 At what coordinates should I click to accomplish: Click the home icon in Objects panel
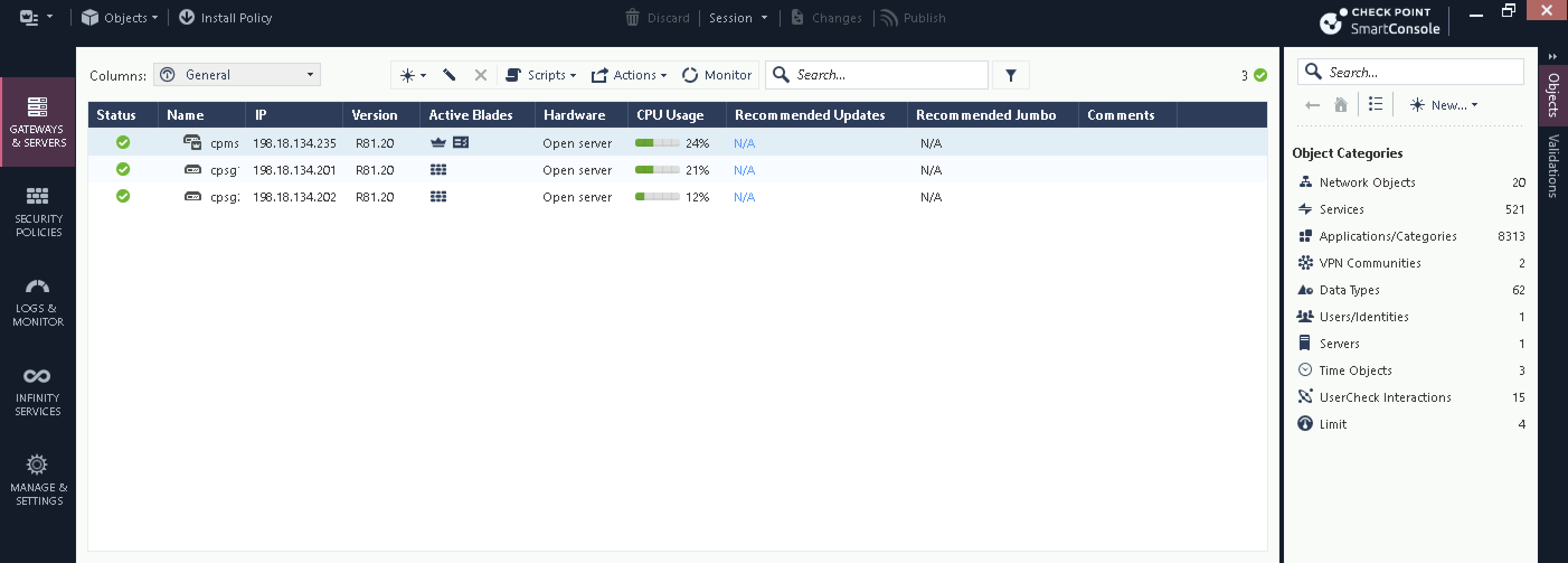[1340, 105]
